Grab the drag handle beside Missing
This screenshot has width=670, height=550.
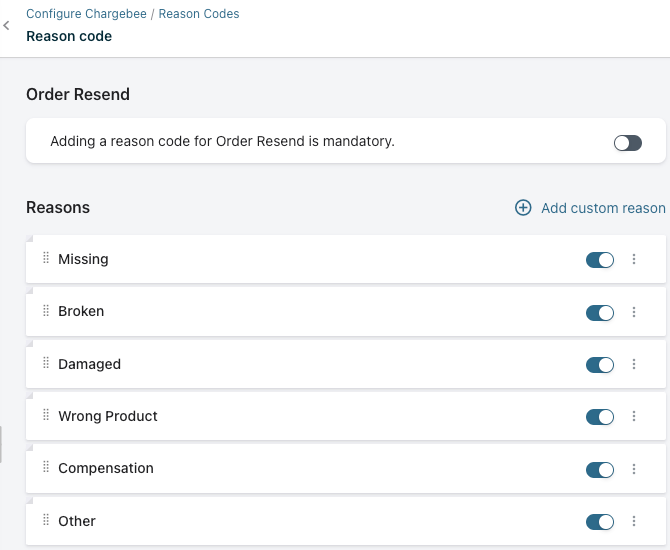point(46,259)
